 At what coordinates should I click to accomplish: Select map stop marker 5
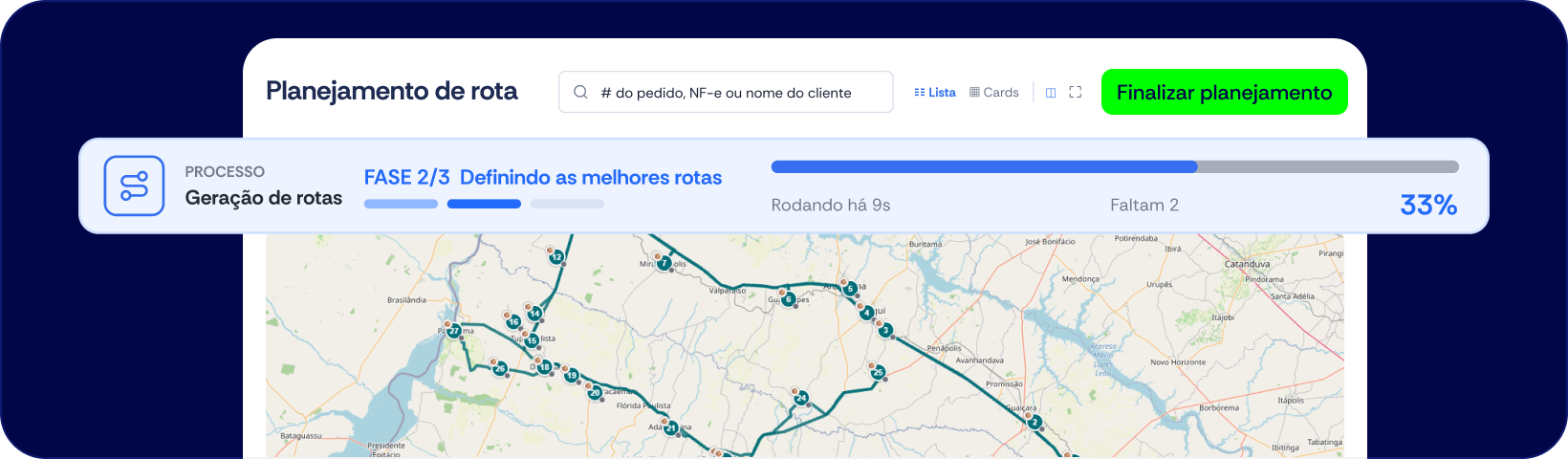point(850,288)
